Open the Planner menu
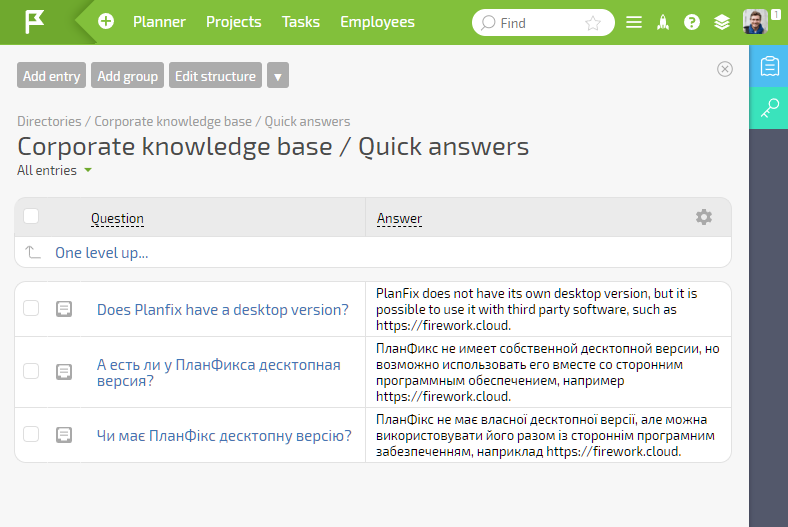 159,22
